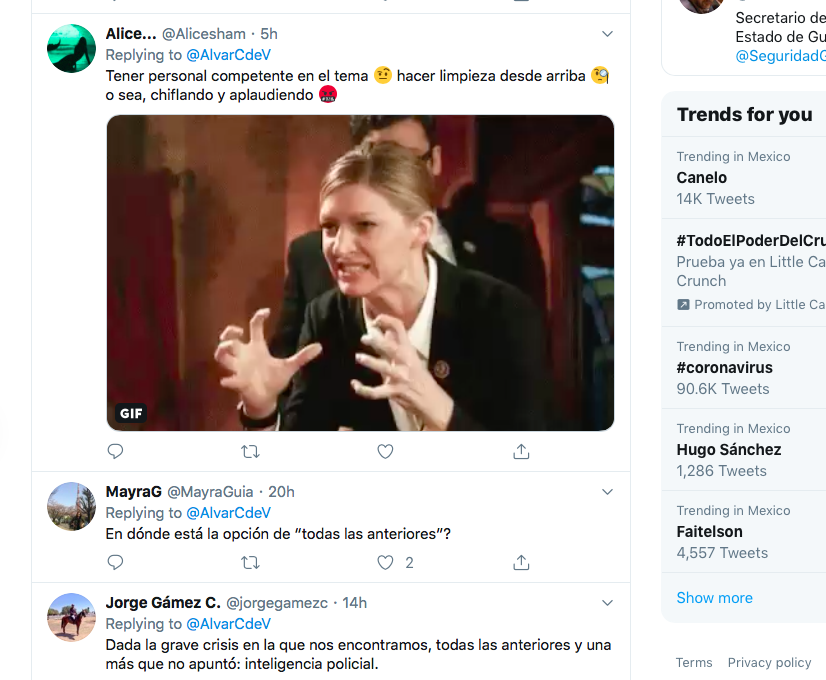Open Alicesham's profile avatar

[71, 48]
